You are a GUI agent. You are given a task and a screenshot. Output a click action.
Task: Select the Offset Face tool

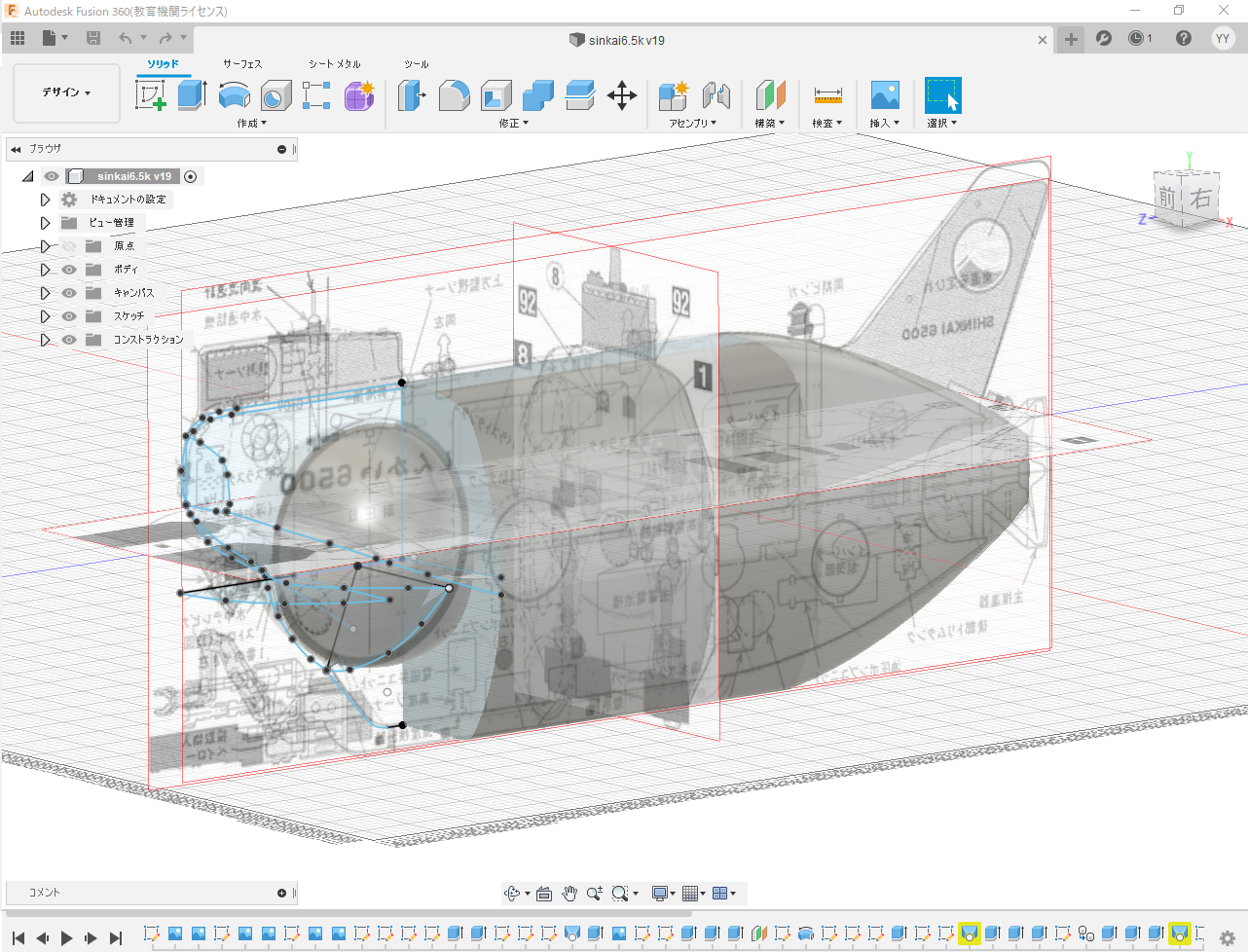[580, 95]
